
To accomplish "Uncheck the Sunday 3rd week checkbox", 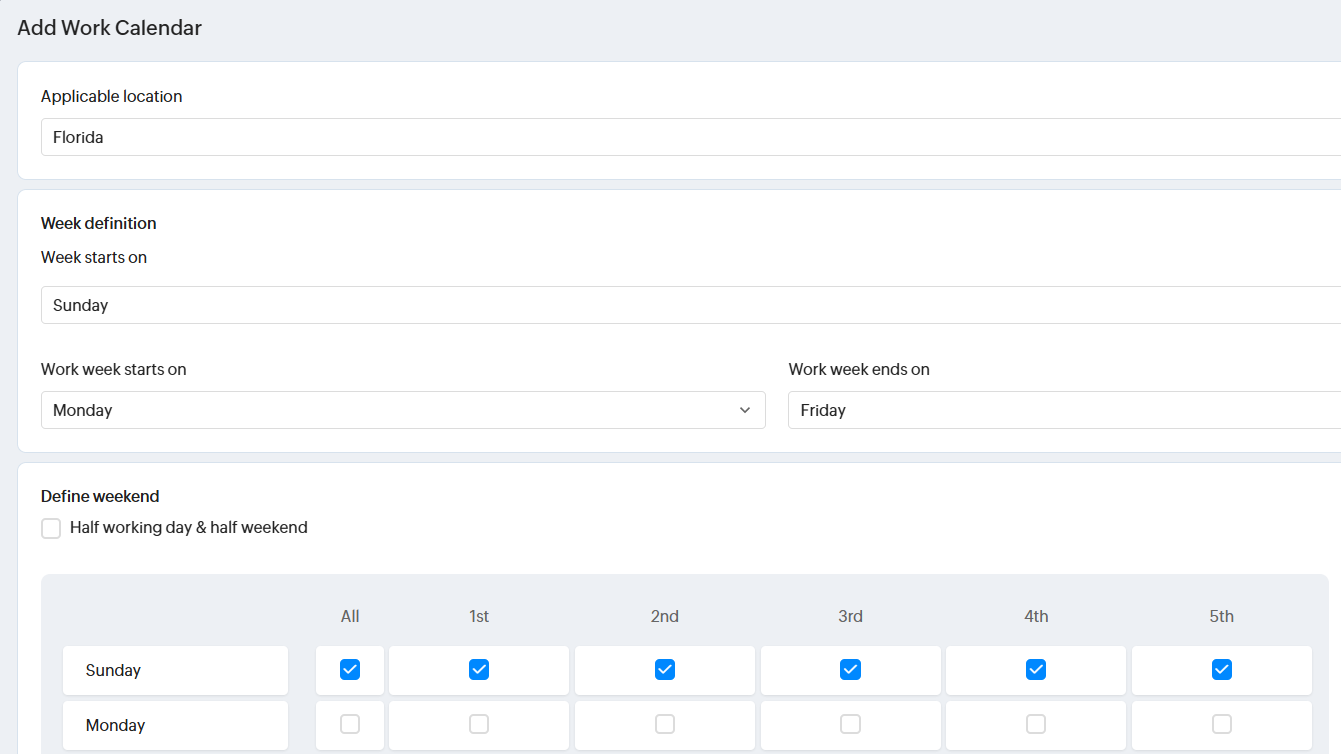I will tap(850, 670).
